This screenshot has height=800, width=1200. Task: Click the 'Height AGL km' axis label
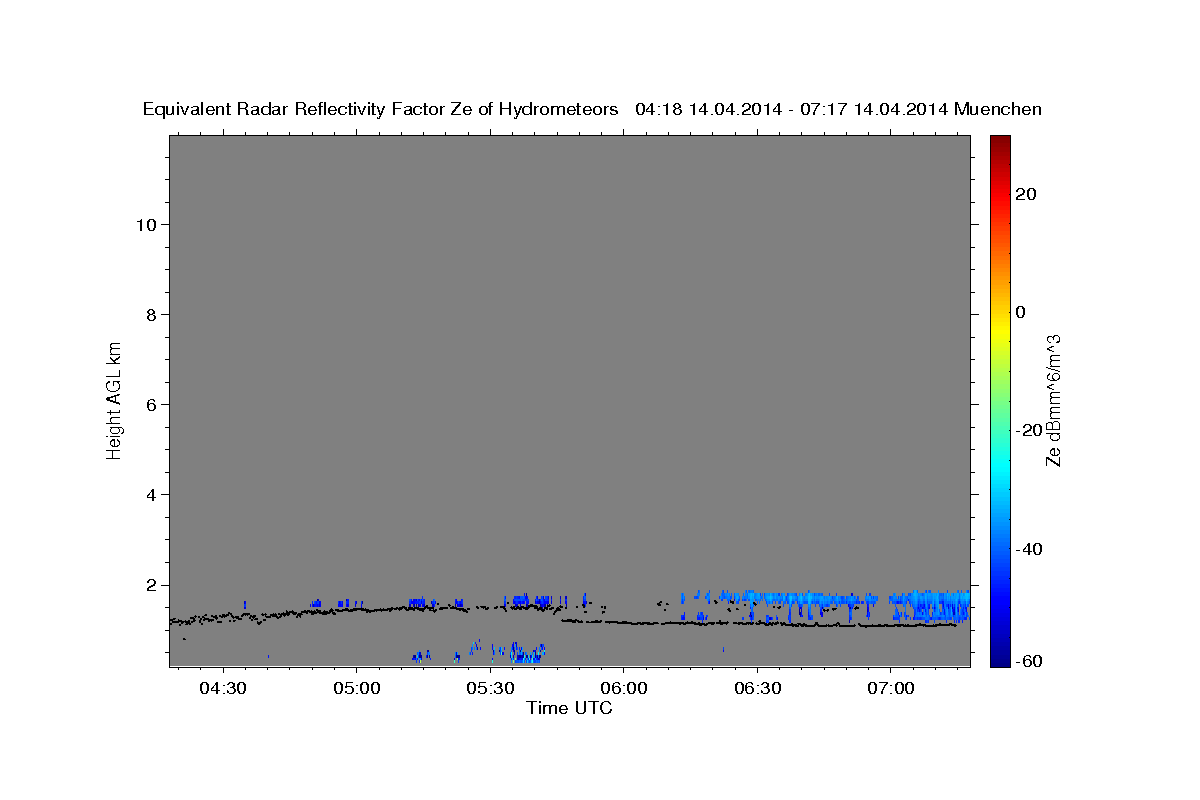115,400
